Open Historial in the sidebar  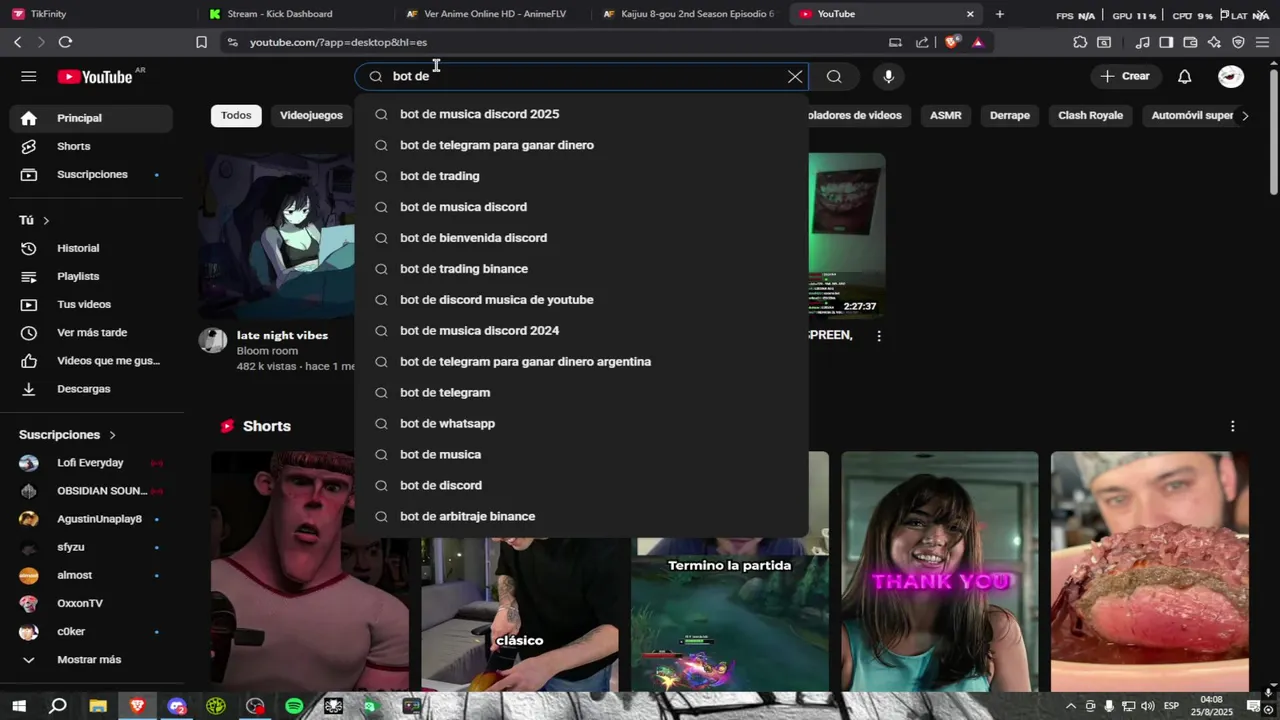(91, 248)
